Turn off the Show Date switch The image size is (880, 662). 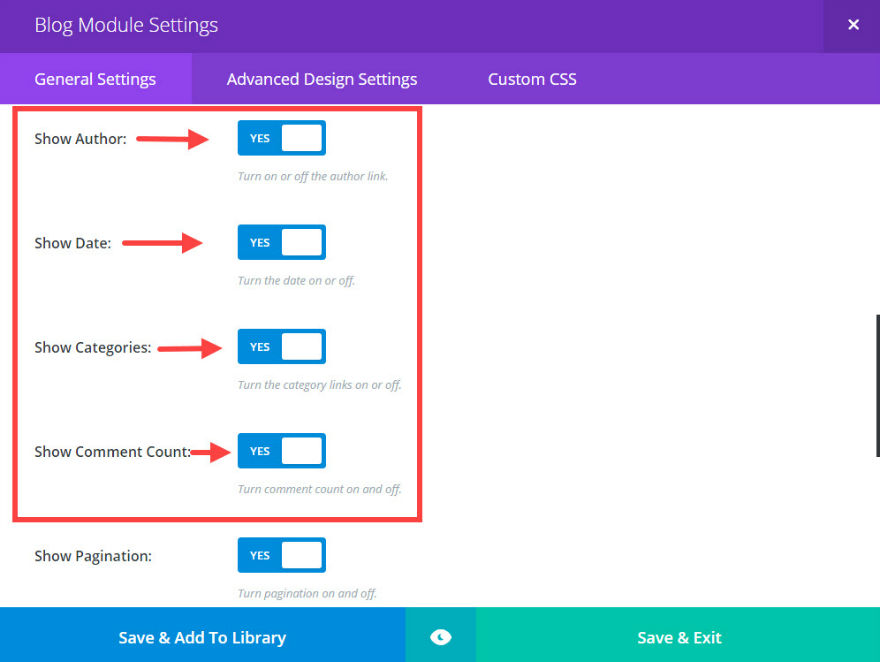pos(281,242)
